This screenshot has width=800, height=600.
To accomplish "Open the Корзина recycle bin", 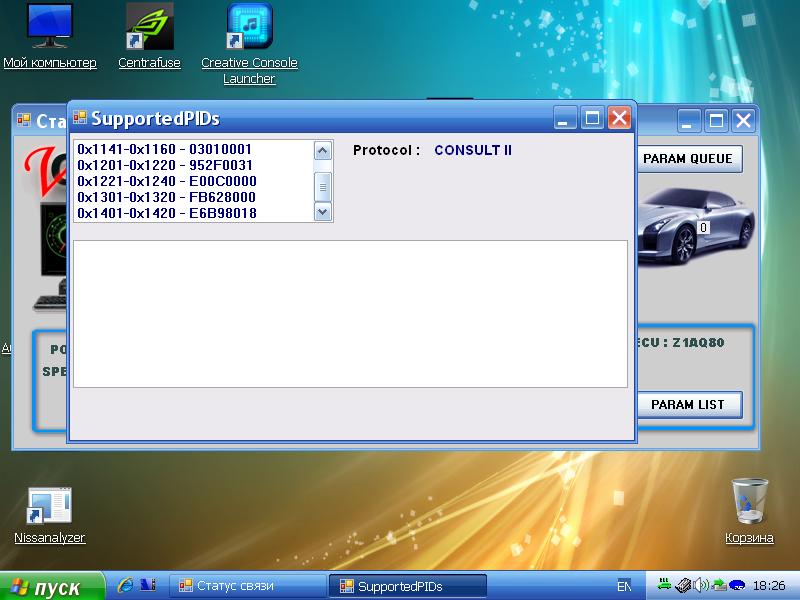I will point(749,500).
